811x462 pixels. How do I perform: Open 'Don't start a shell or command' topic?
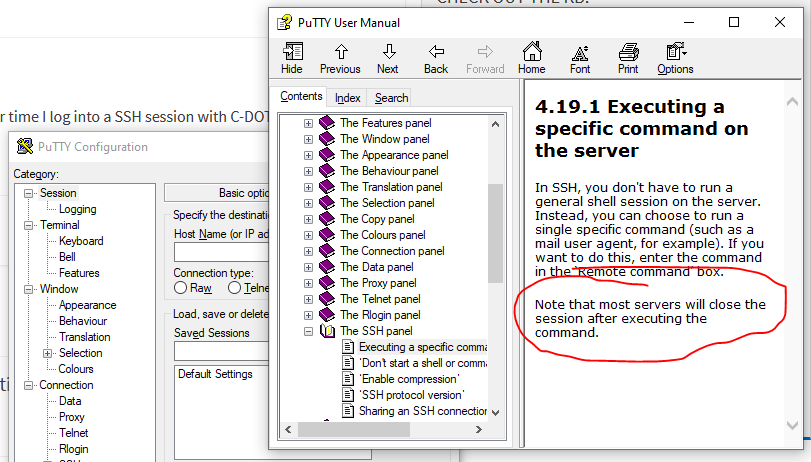point(423,363)
